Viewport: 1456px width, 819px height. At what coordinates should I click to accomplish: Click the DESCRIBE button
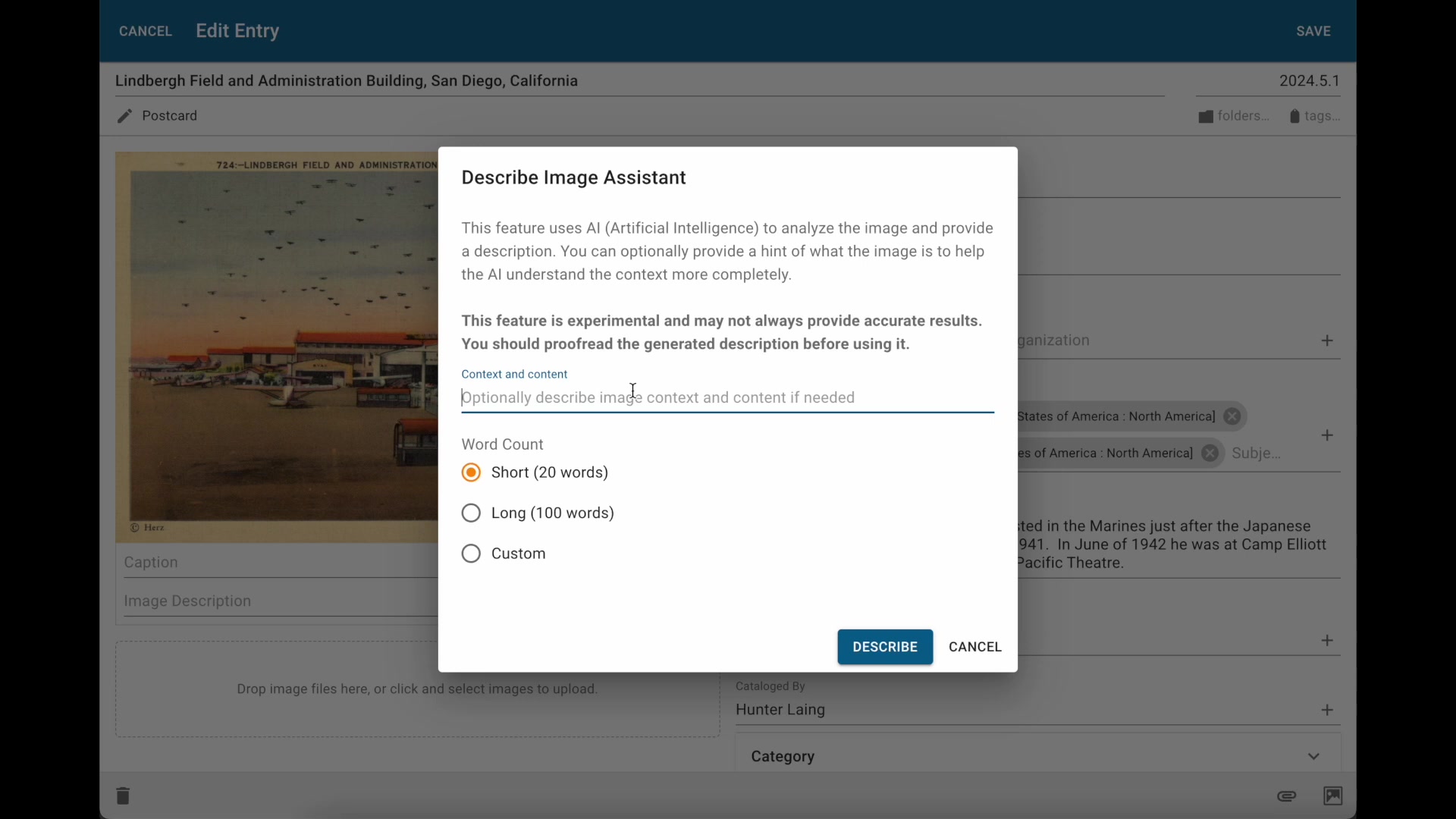[885, 647]
